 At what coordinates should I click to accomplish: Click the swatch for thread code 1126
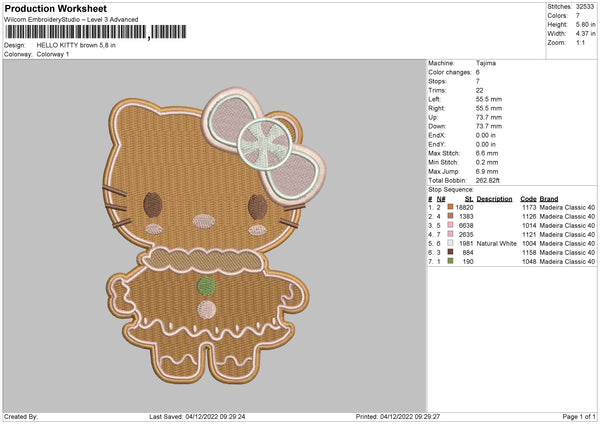451,216
